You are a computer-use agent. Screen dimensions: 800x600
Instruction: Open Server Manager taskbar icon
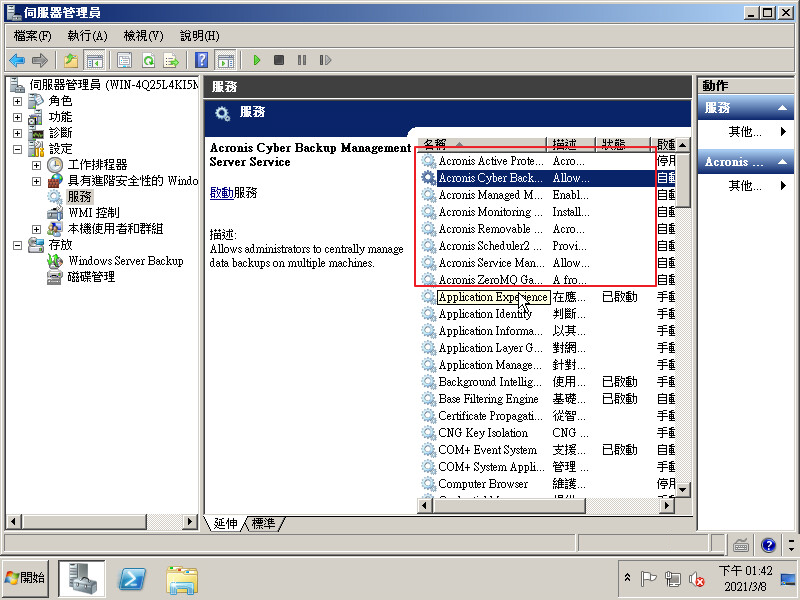tap(82, 579)
